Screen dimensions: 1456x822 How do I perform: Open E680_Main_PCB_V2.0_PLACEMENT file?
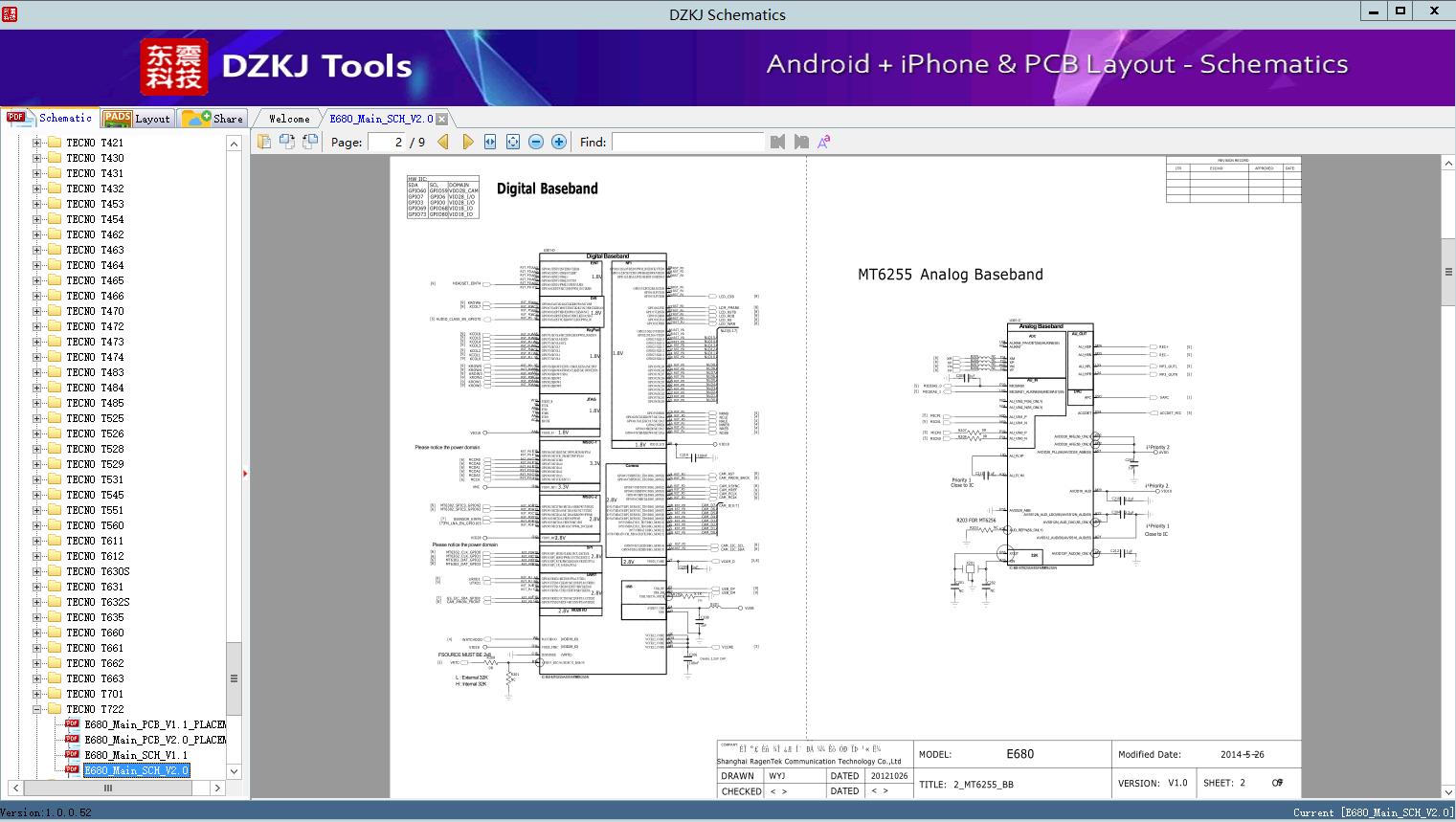(154, 740)
